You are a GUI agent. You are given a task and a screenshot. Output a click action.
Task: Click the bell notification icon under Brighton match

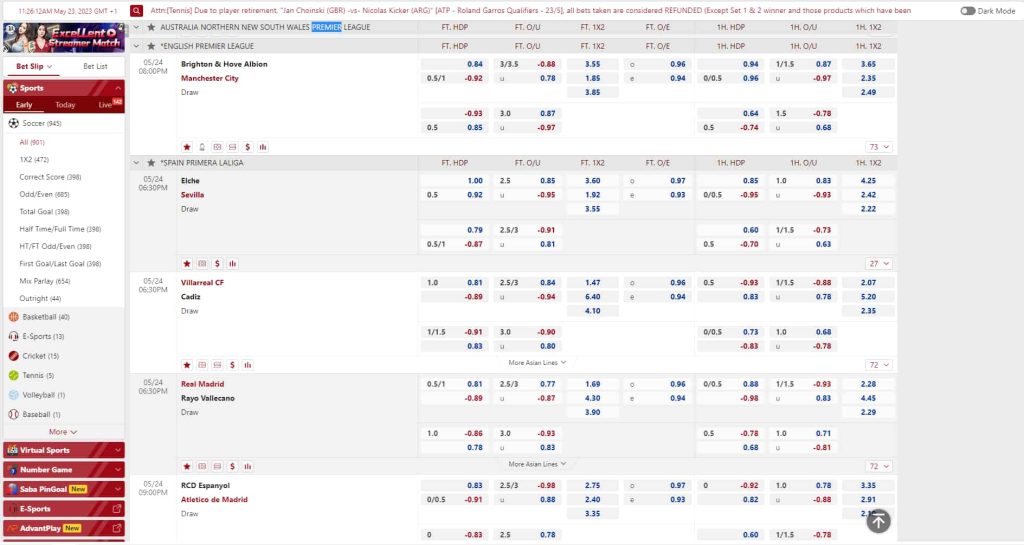click(x=202, y=147)
